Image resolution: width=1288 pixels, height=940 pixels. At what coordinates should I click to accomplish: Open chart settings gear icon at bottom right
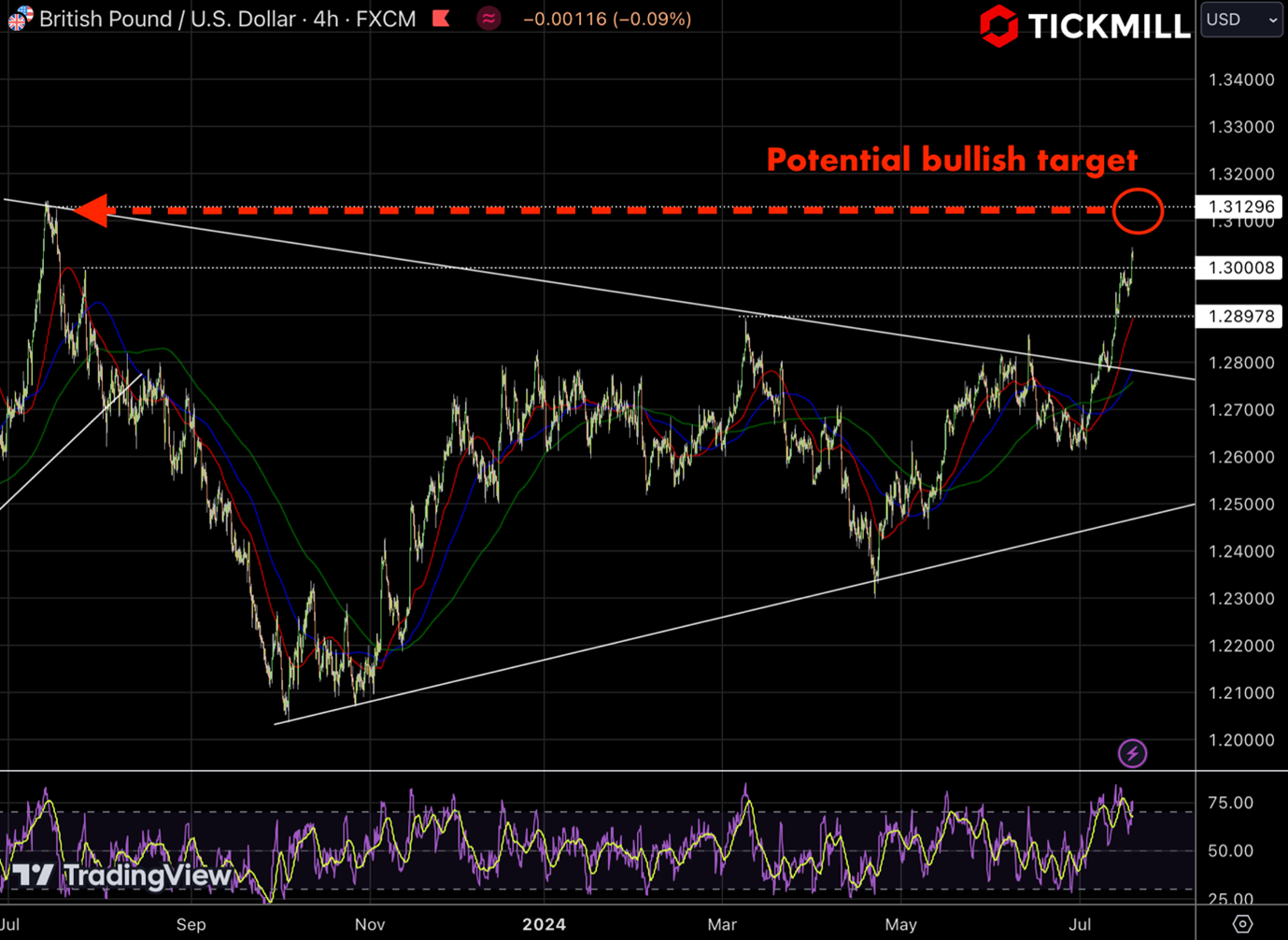(x=1242, y=924)
